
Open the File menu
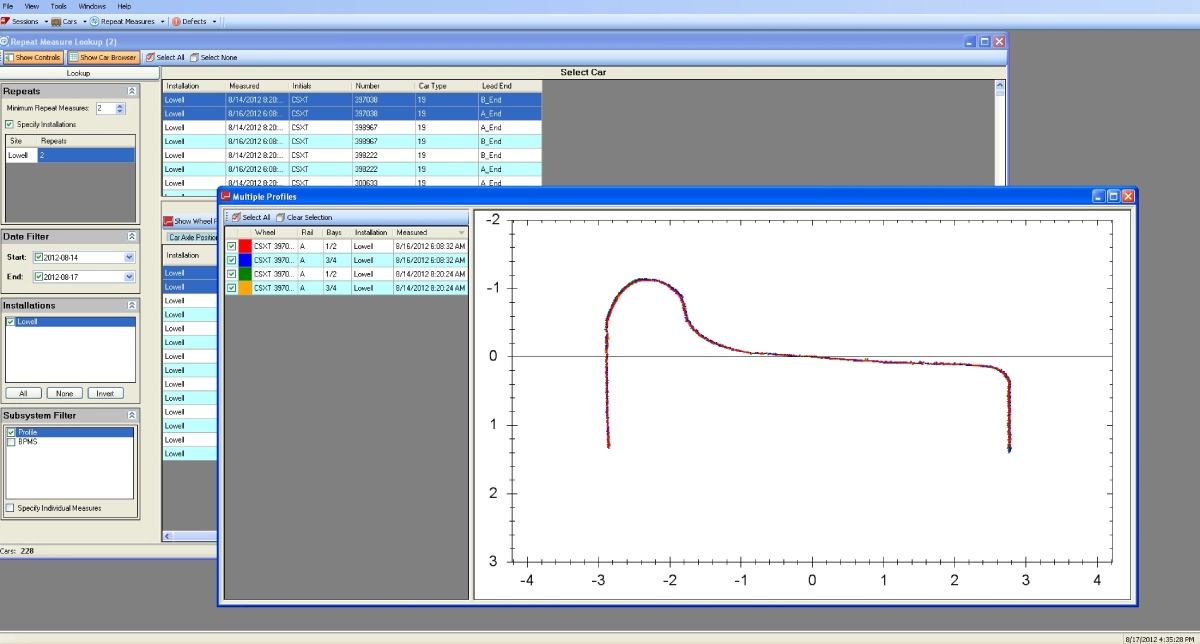tap(8, 6)
